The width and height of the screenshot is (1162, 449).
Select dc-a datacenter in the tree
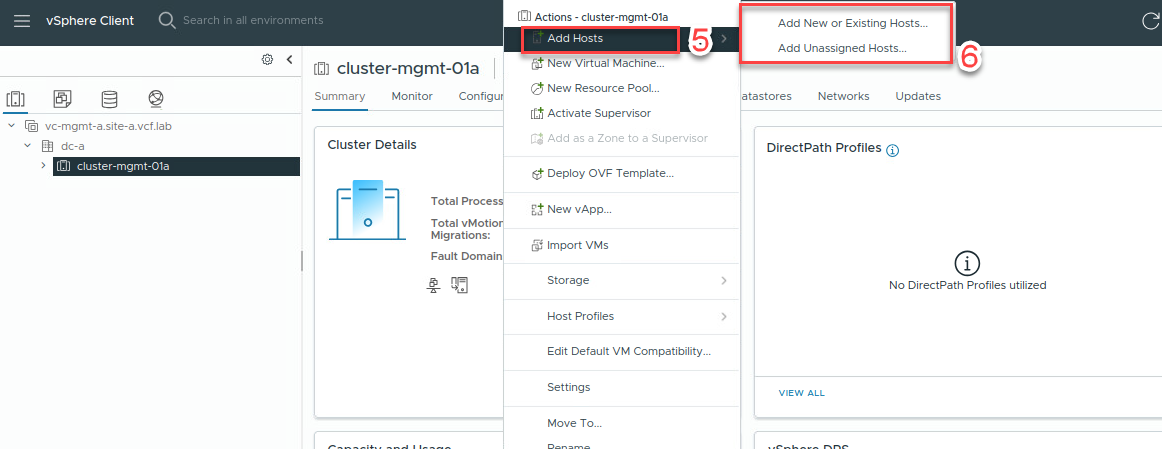coord(73,146)
